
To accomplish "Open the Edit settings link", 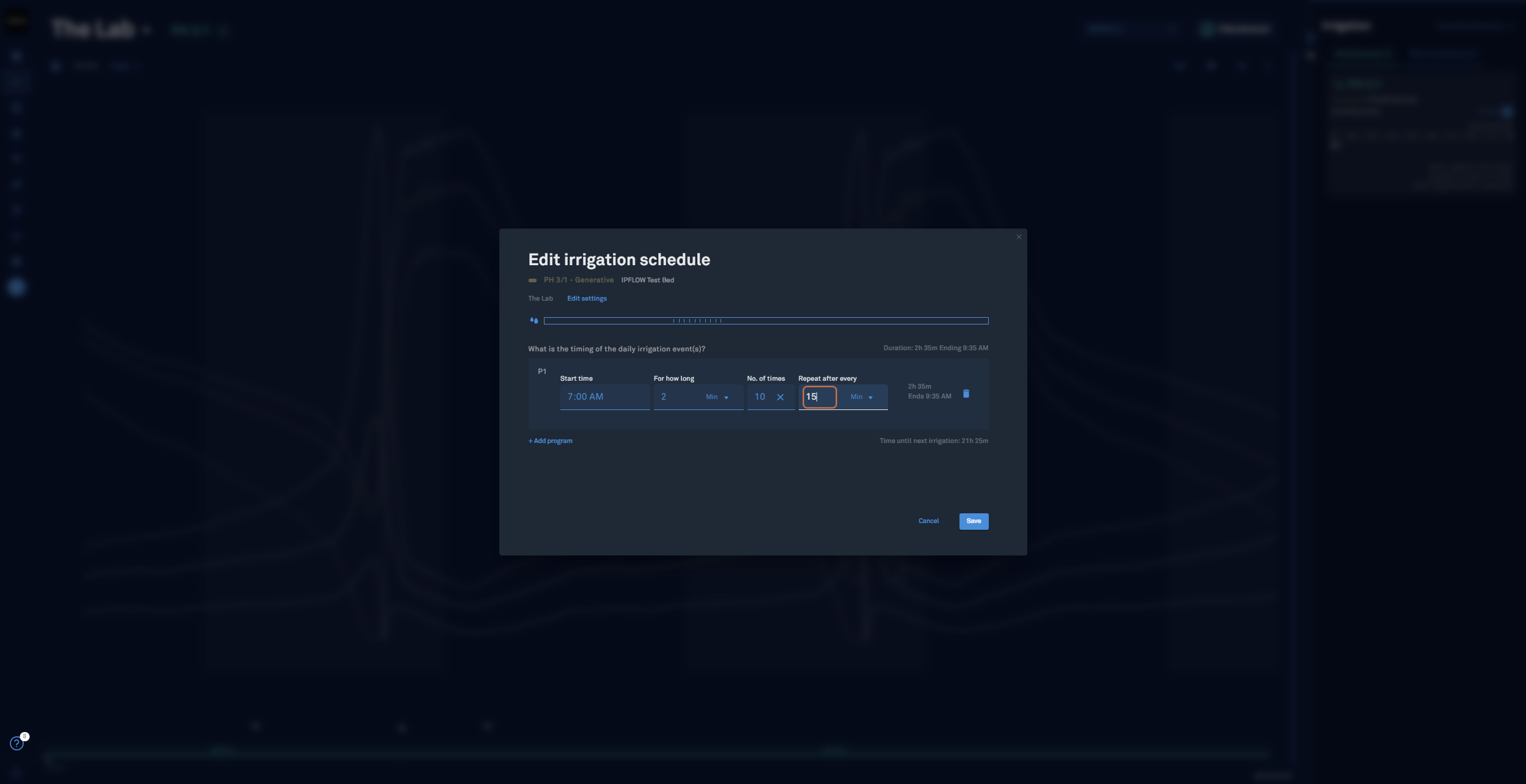I will 587,299.
